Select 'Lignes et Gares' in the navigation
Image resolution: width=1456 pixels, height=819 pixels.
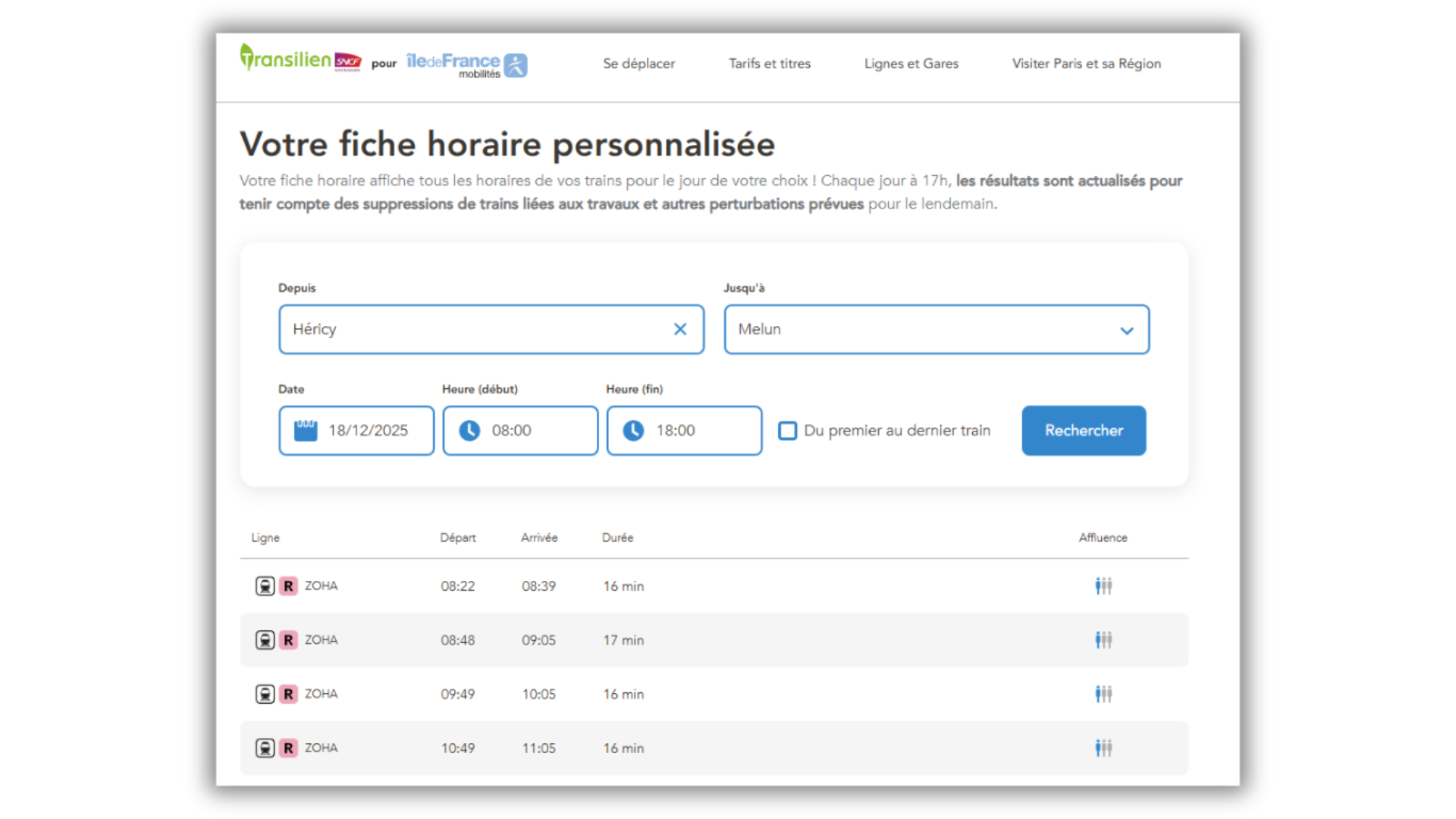click(x=911, y=64)
